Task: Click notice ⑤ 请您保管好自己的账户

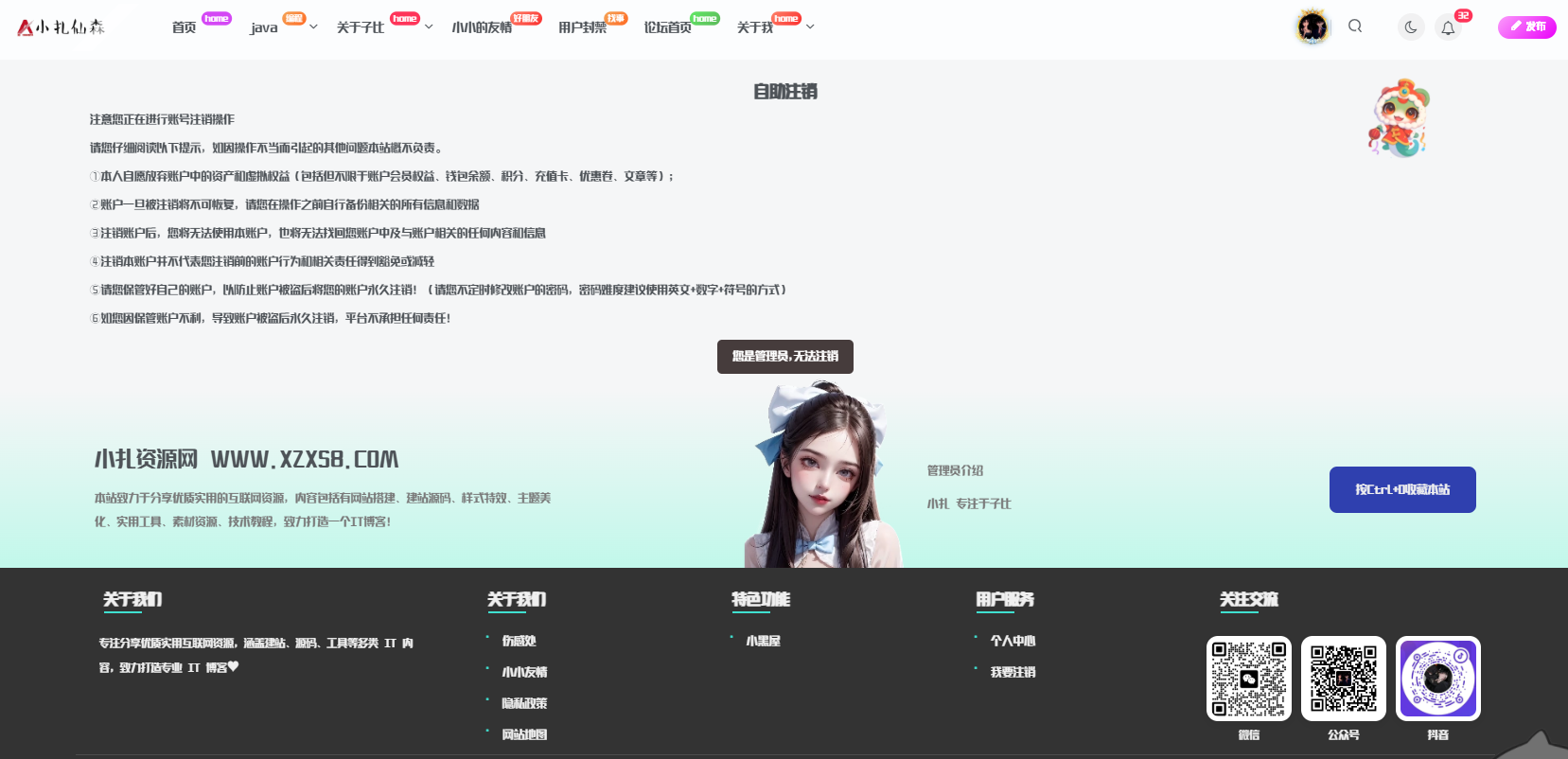Action: click(438, 290)
